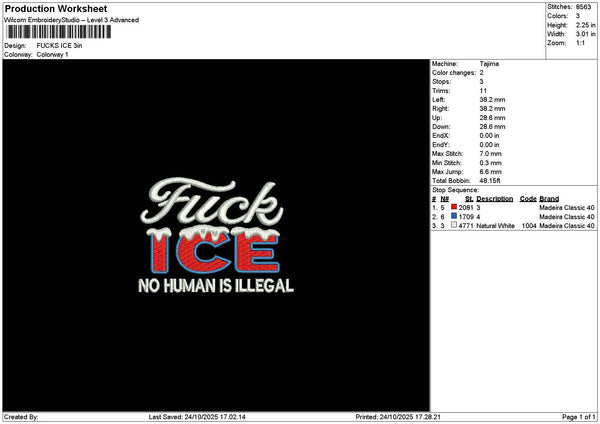Image resolution: width=600 pixels, height=424 pixels.
Task: Click the 'Production Worksheet' title
Action: pyautogui.click(x=56, y=8)
